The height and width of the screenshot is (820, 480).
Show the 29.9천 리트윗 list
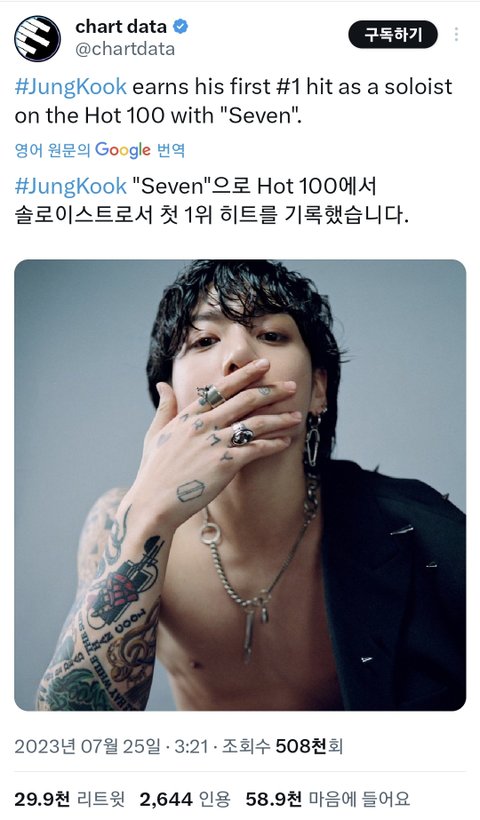pos(70,799)
